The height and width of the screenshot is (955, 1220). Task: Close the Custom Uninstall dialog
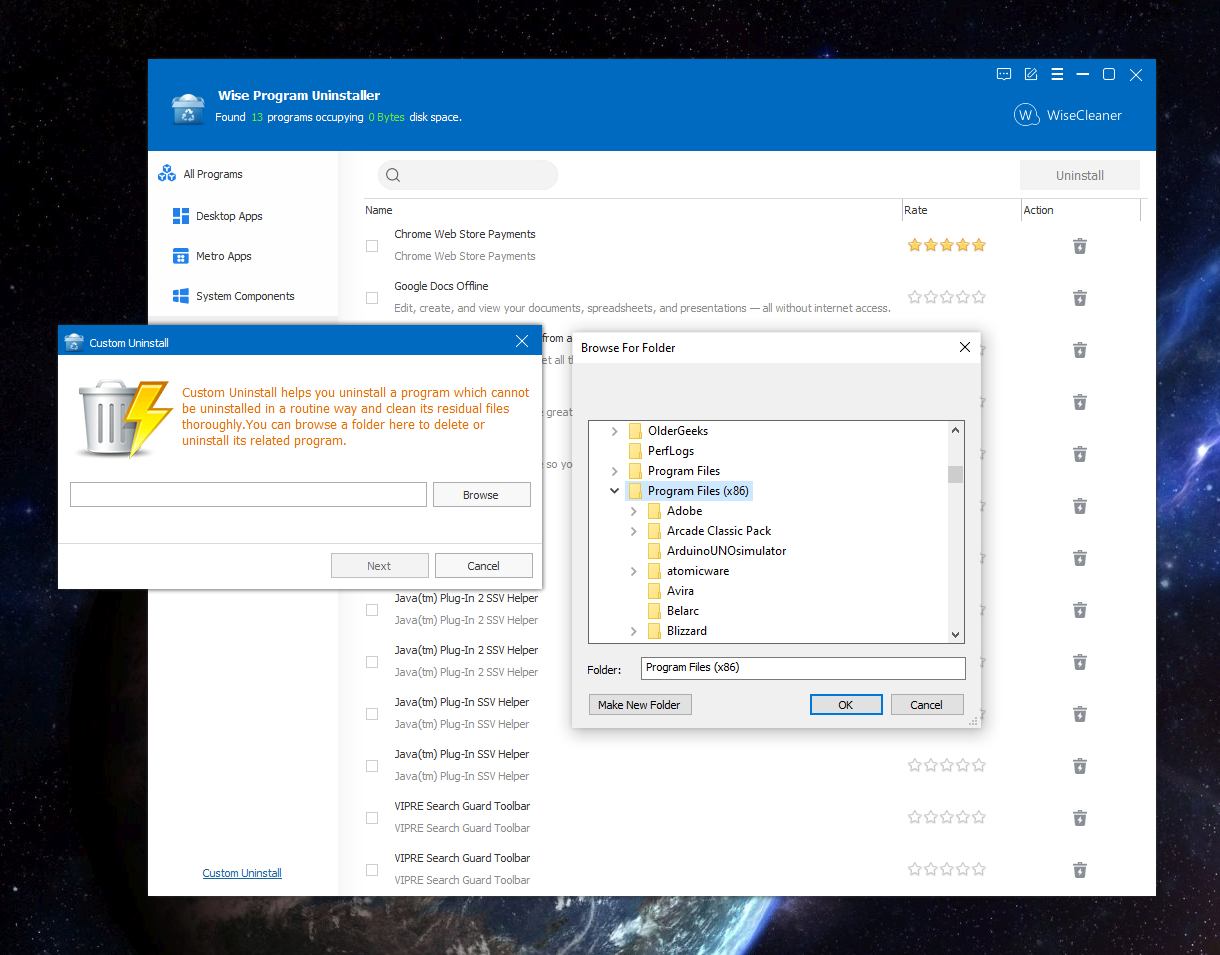[x=522, y=341]
